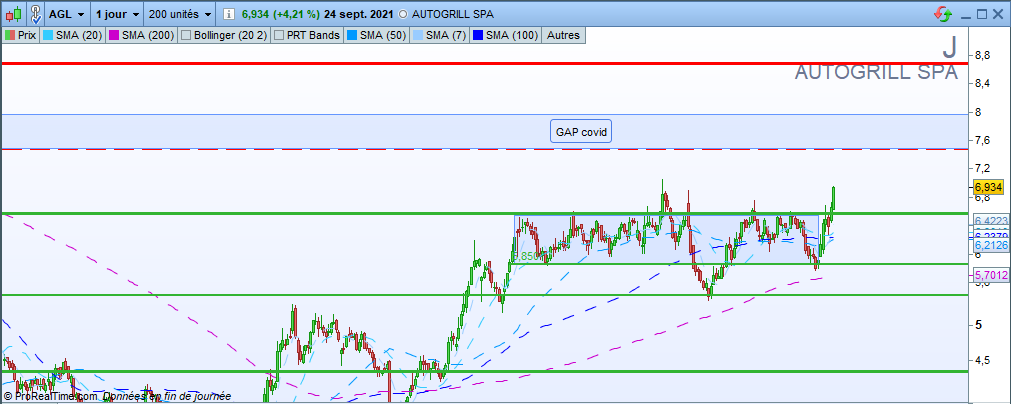Close the AGL chart window
The height and width of the screenshot is (404, 1011).
pyautogui.click(x=999, y=14)
